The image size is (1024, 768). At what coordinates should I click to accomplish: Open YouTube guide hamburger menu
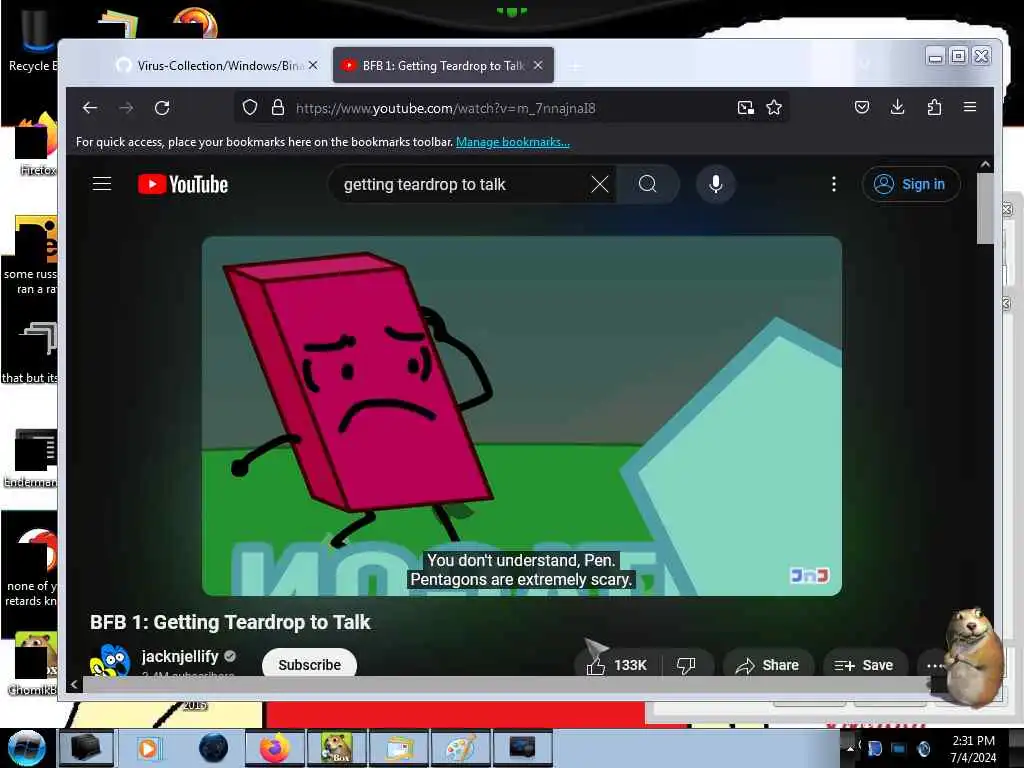pos(102,184)
